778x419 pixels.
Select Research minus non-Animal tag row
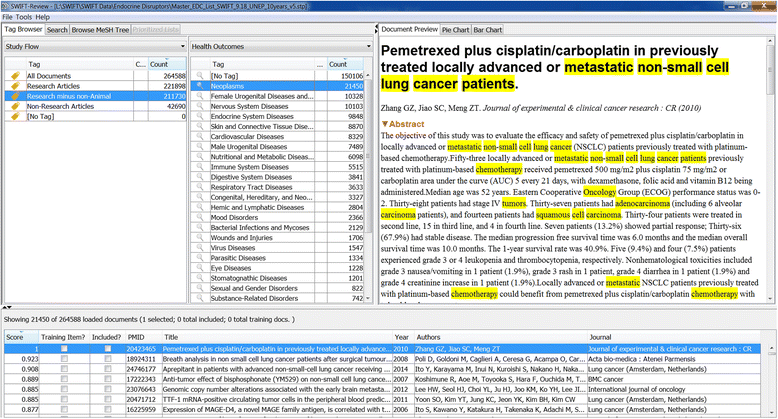pos(70,96)
